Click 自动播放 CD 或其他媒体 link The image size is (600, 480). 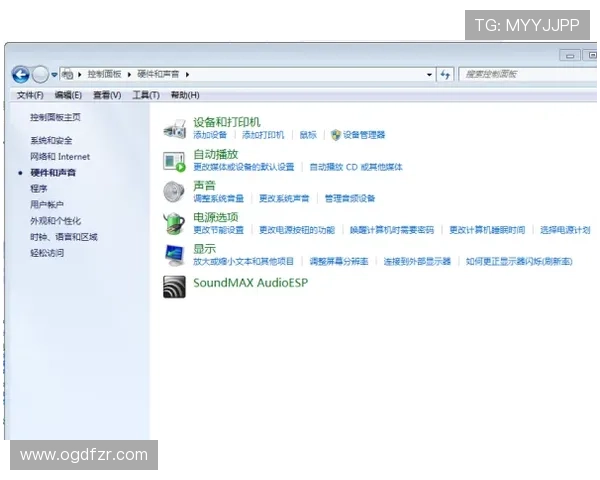pos(356,167)
